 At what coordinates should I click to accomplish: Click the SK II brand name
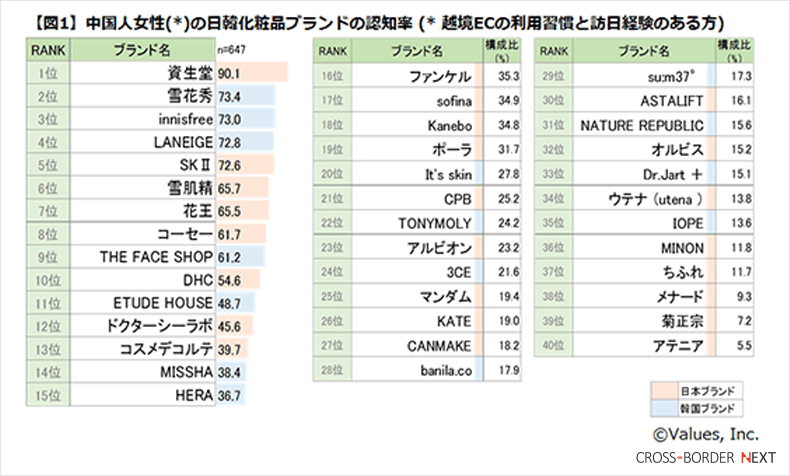(x=196, y=165)
